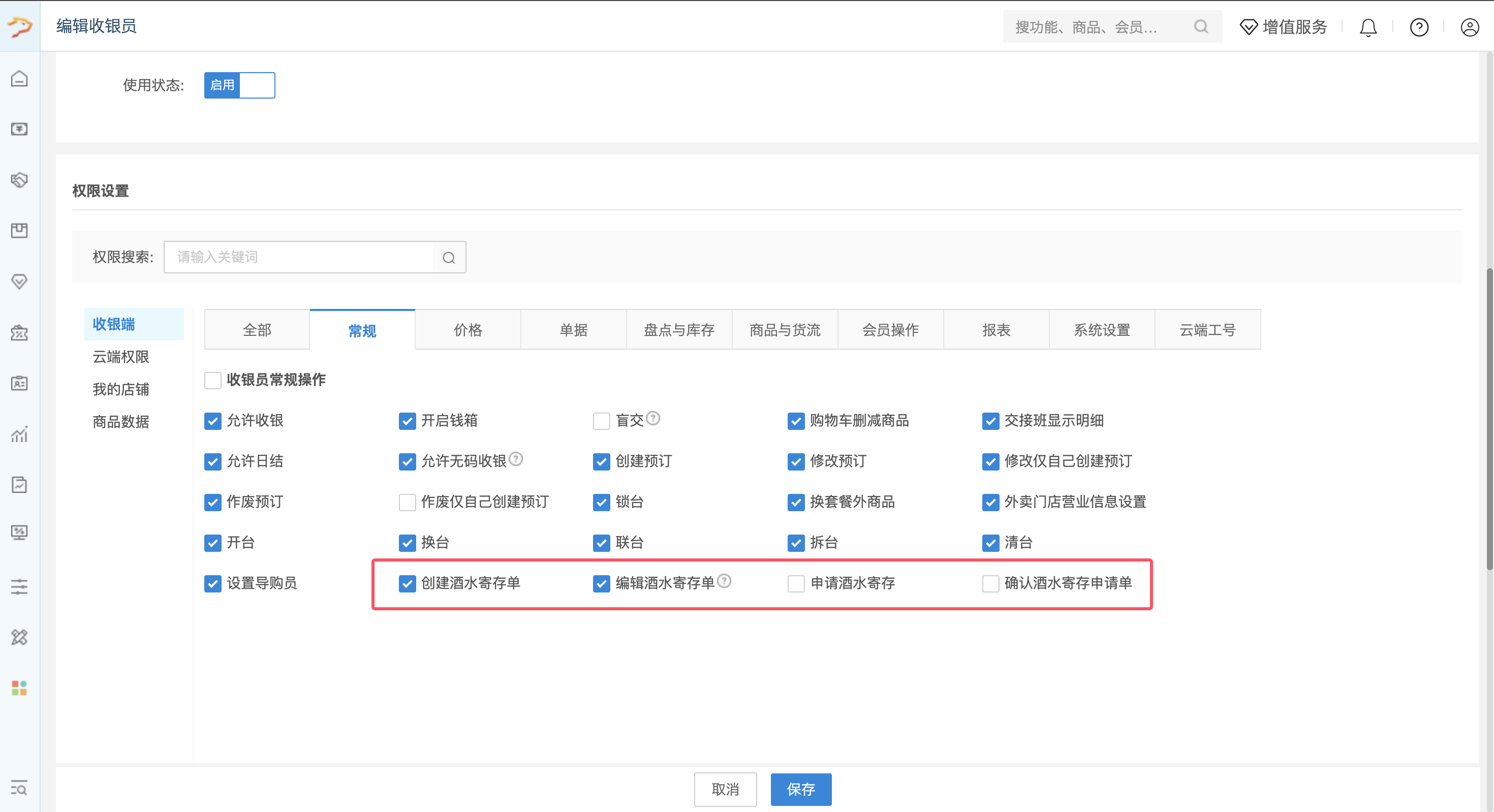This screenshot has width=1494, height=812.
Task: Uncheck the 开启钱箱 checkbox
Action: pyautogui.click(x=407, y=421)
